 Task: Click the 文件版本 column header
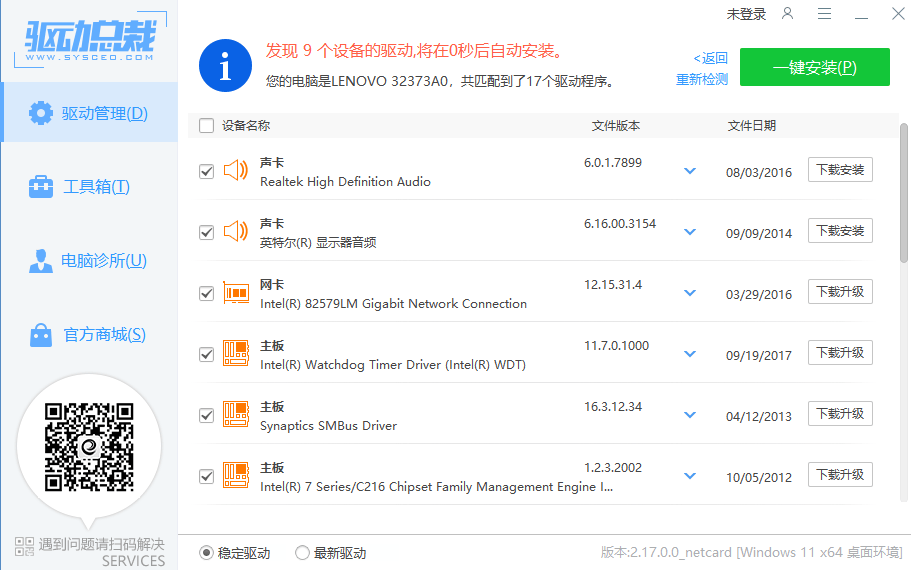(x=616, y=126)
